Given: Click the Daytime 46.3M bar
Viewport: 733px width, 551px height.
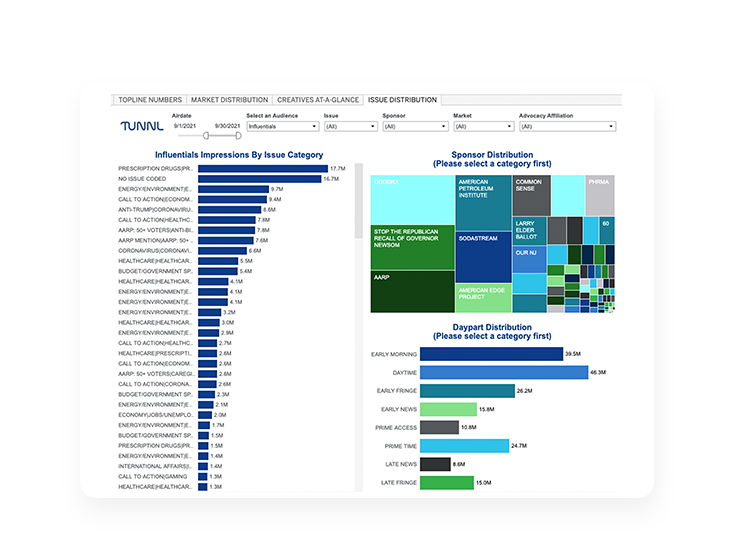Looking at the screenshot, I should click(504, 372).
